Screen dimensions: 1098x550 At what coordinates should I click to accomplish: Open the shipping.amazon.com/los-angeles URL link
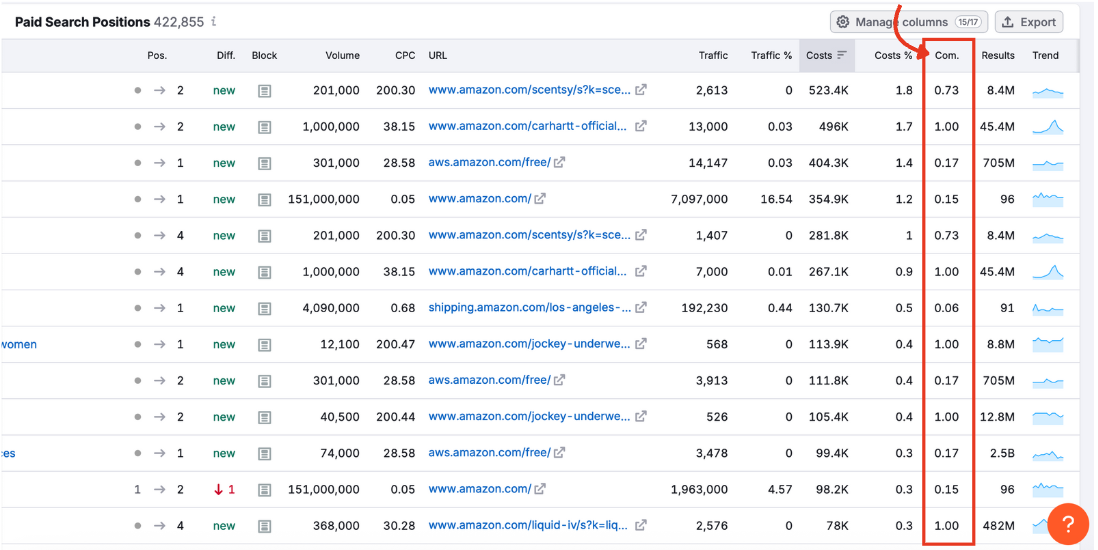pyautogui.click(x=529, y=308)
